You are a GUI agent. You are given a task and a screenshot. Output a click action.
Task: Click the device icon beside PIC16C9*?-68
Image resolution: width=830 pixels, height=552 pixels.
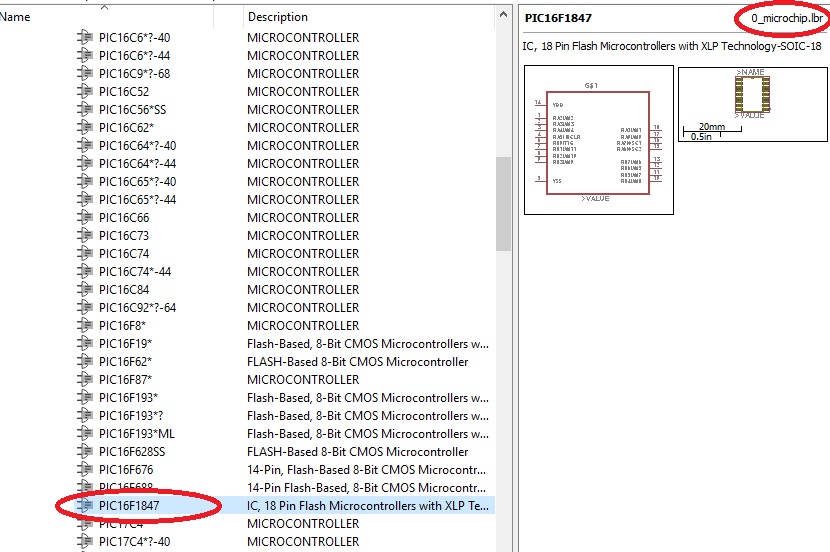pos(85,74)
